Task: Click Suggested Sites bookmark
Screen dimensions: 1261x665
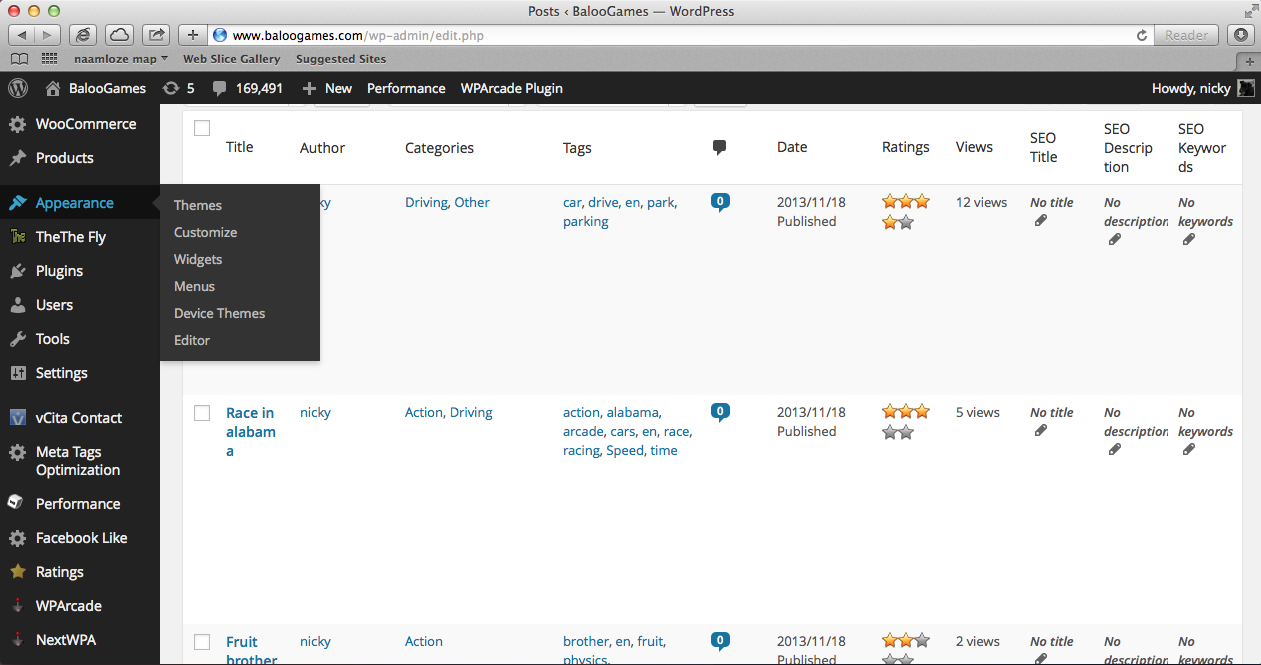Action: (x=341, y=59)
